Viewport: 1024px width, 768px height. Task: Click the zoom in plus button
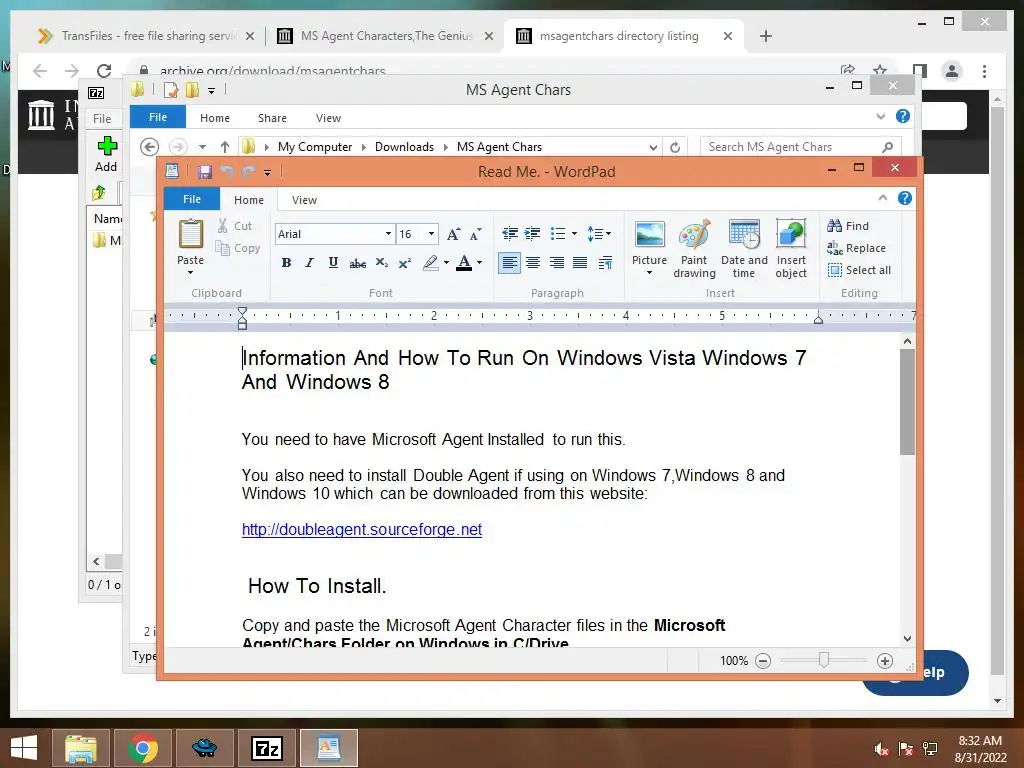885,661
